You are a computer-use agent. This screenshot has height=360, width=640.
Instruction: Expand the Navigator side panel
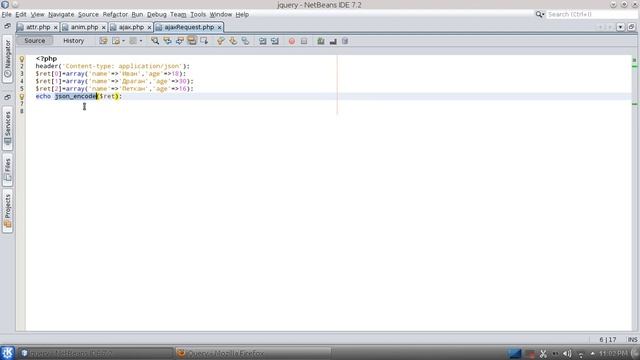click(7, 59)
